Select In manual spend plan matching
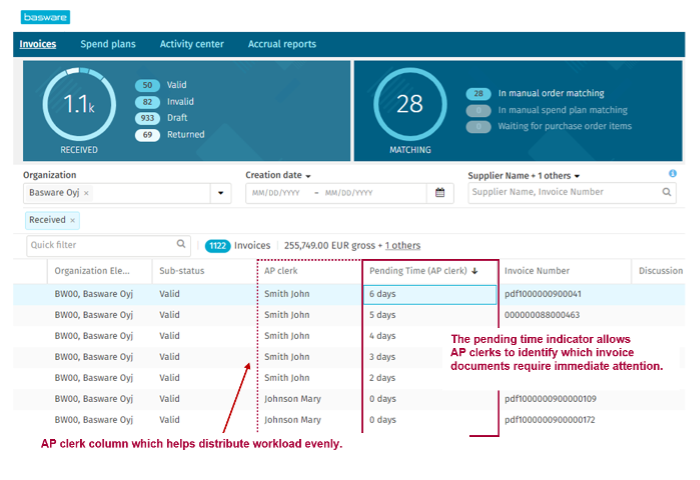Image resolution: width=700 pixels, height=480 pixels. (x=562, y=110)
